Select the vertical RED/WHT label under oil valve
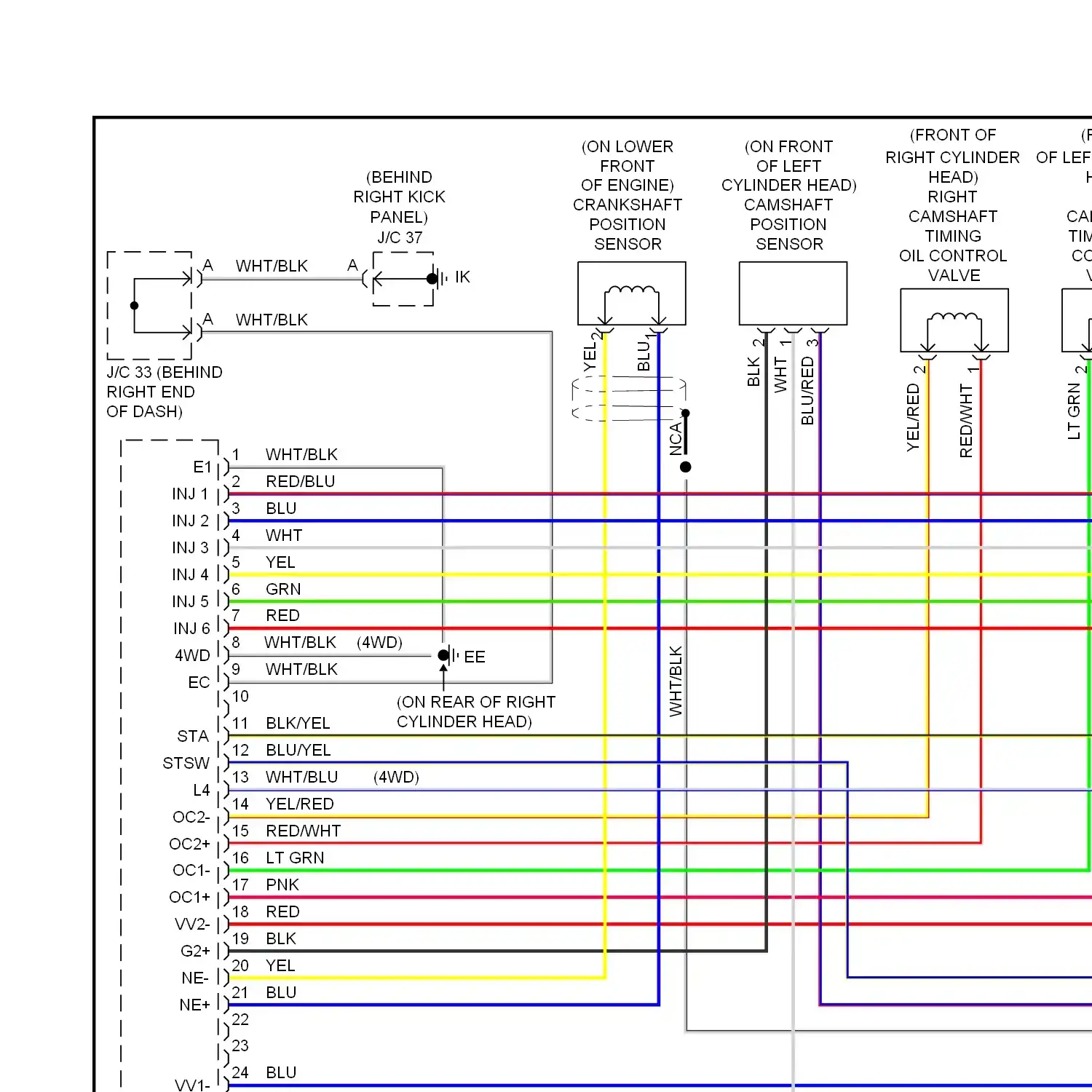 tap(966, 422)
